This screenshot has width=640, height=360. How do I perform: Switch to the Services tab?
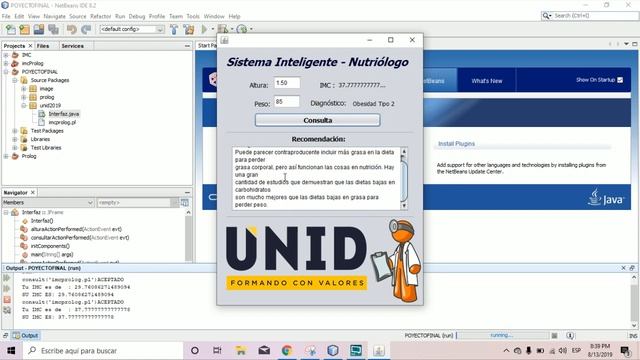tap(73, 46)
